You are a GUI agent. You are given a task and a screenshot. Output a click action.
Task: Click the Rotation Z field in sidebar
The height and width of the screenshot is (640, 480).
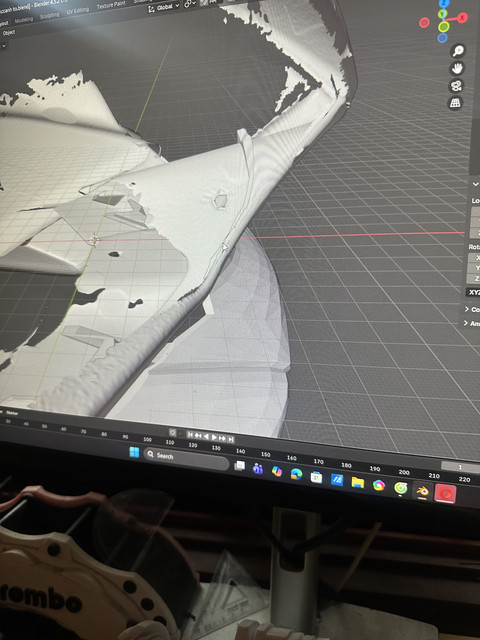473,279
